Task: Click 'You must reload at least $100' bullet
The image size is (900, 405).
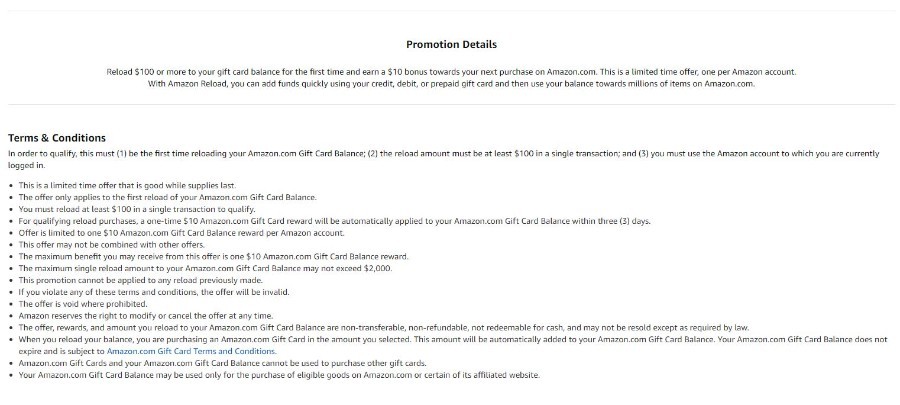Action: click(x=137, y=209)
